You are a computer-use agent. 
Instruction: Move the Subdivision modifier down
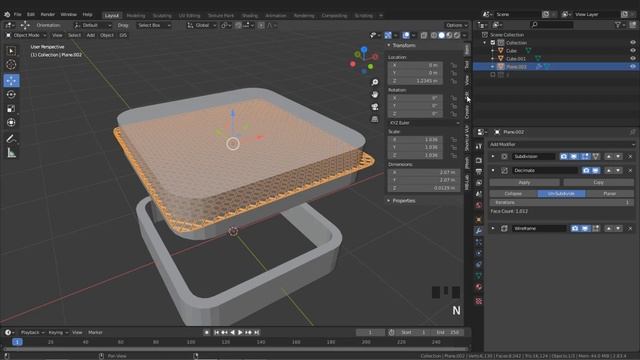point(618,156)
